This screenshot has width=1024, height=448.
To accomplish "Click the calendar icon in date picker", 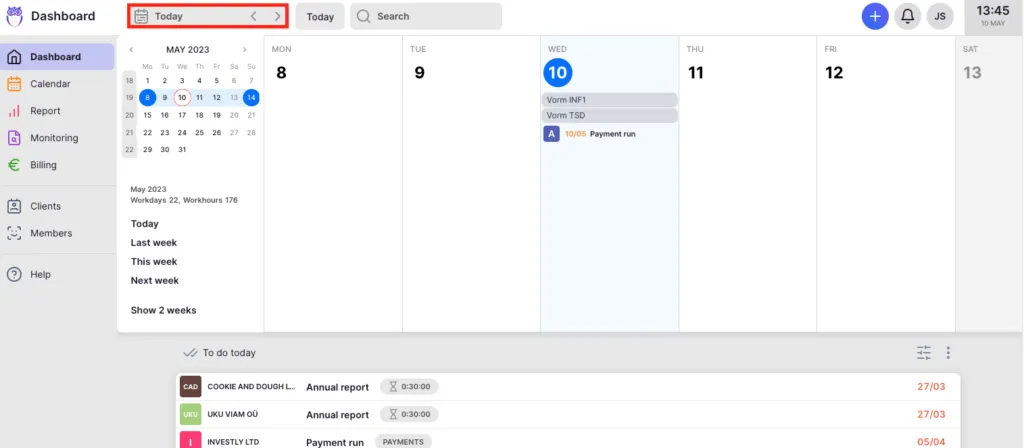I will pyautogui.click(x=141, y=16).
